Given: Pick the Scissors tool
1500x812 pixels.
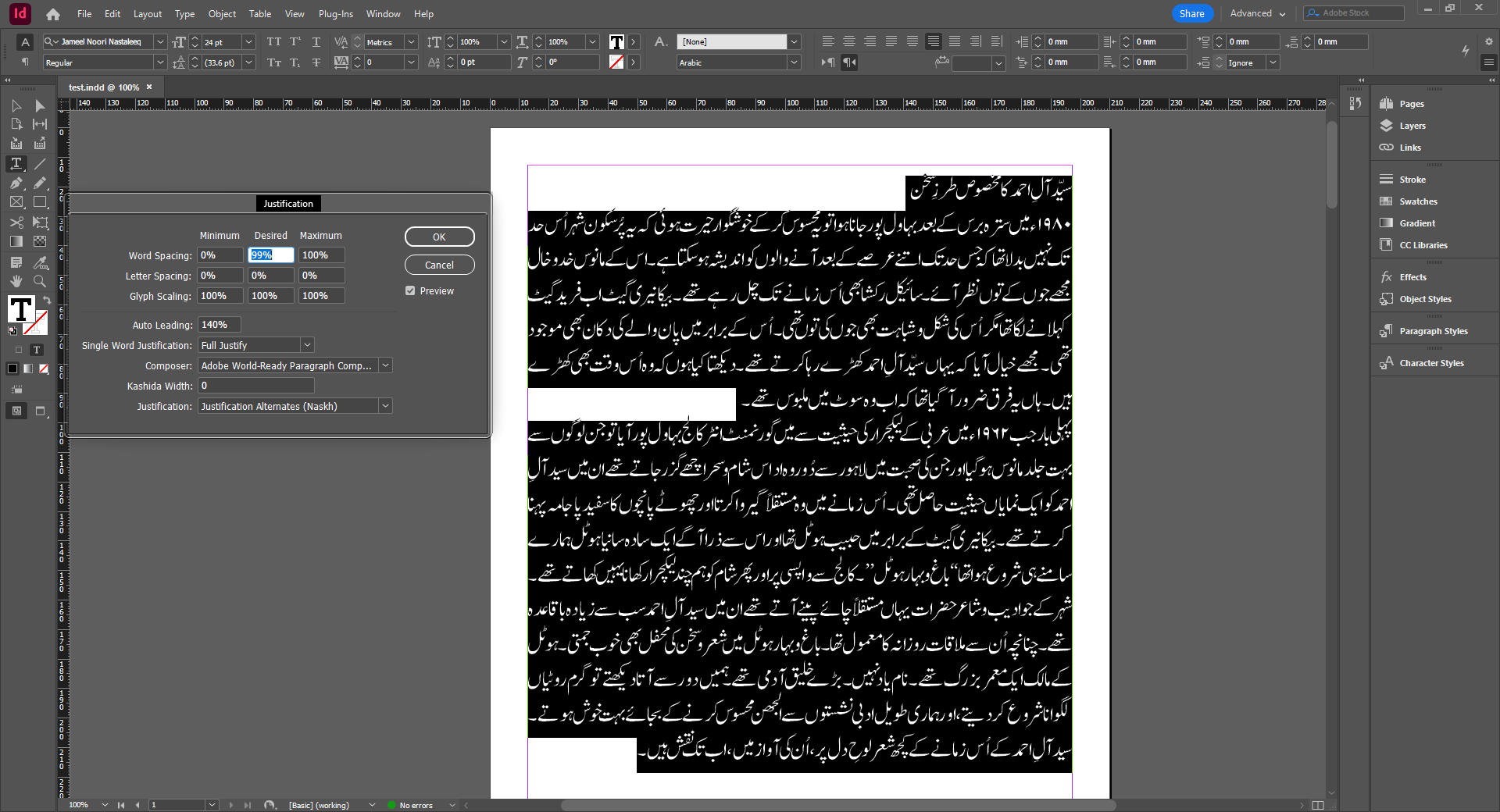Looking at the screenshot, I should pos(16,223).
